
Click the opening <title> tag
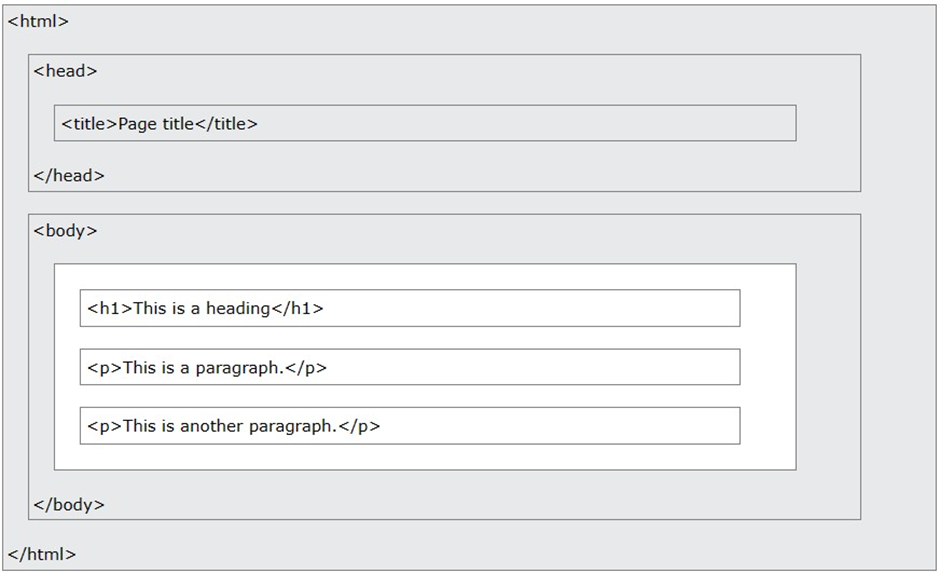(x=89, y=124)
